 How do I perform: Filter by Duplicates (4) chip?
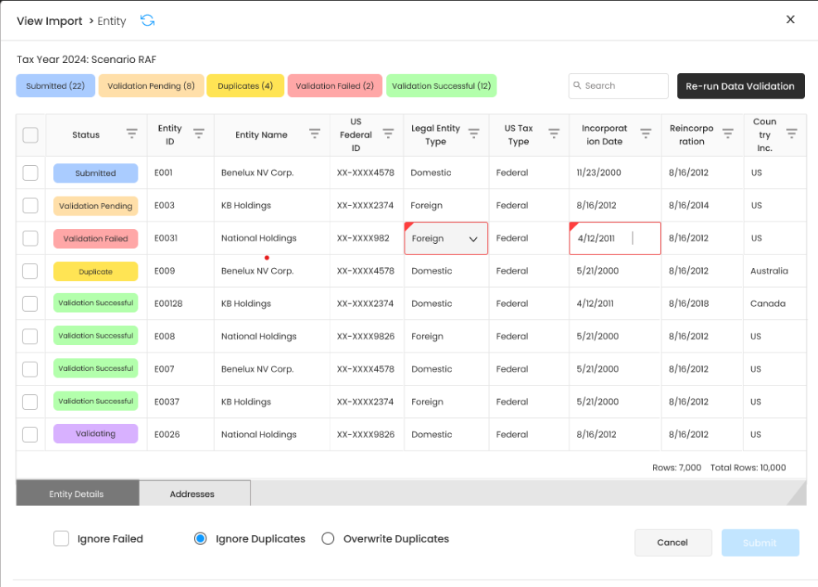click(x=245, y=86)
